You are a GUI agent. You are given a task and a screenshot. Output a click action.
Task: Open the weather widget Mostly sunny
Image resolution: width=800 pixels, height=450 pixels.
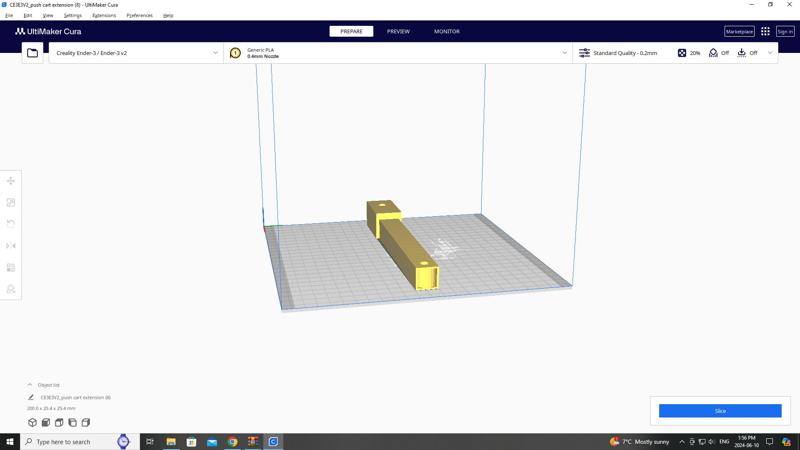click(639, 442)
